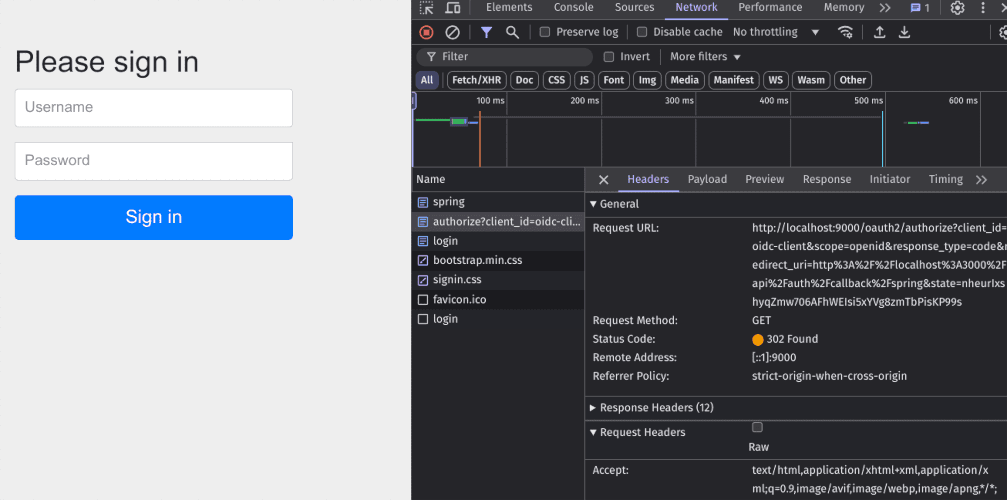Open the Payload tab
This screenshot has height=500, width=1007.
[x=707, y=180]
